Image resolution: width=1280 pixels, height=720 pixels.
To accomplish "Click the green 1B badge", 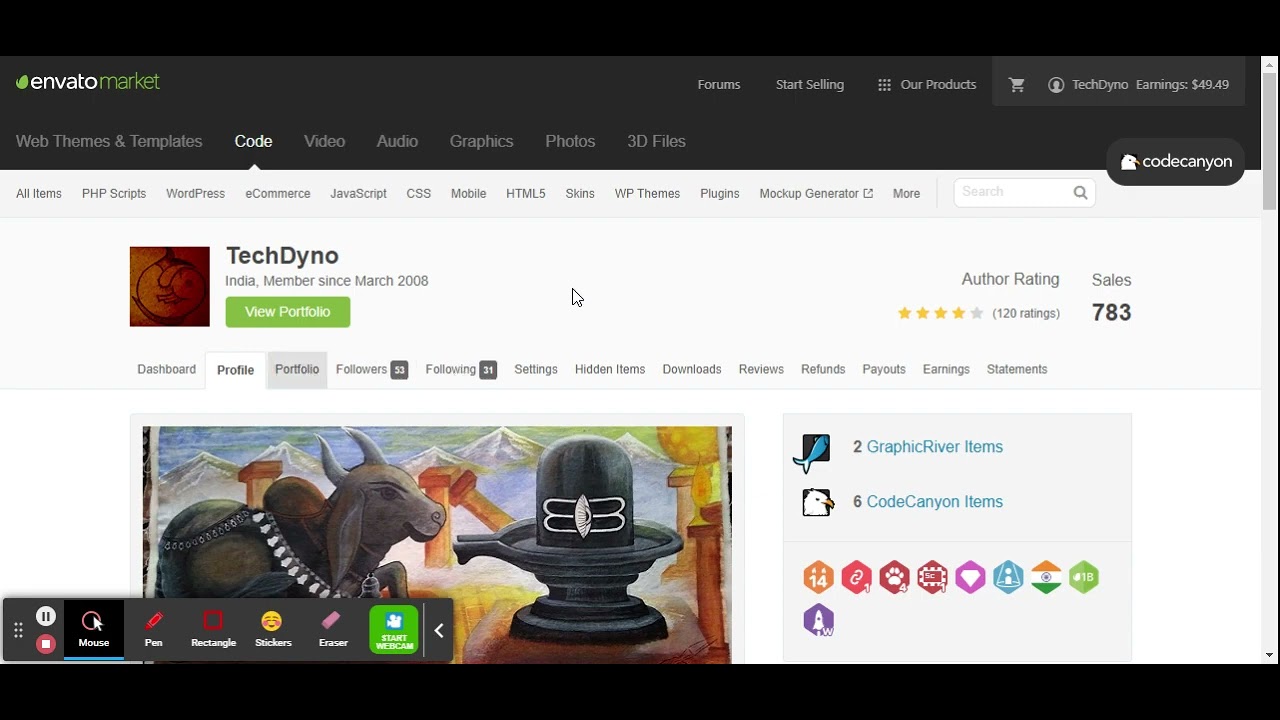I will point(1084,577).
